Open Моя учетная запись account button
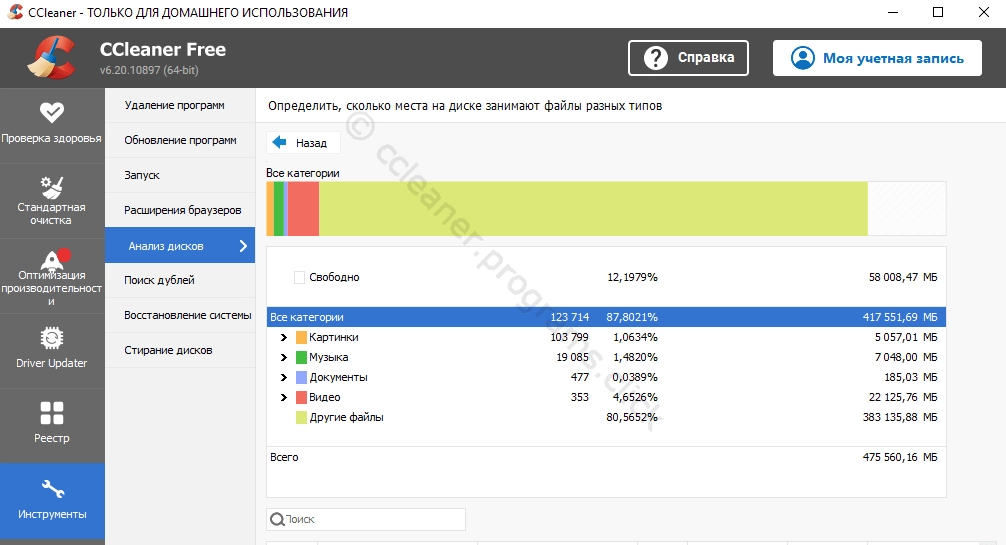Viewport: 1006px width, 545px height. (877, 58)
